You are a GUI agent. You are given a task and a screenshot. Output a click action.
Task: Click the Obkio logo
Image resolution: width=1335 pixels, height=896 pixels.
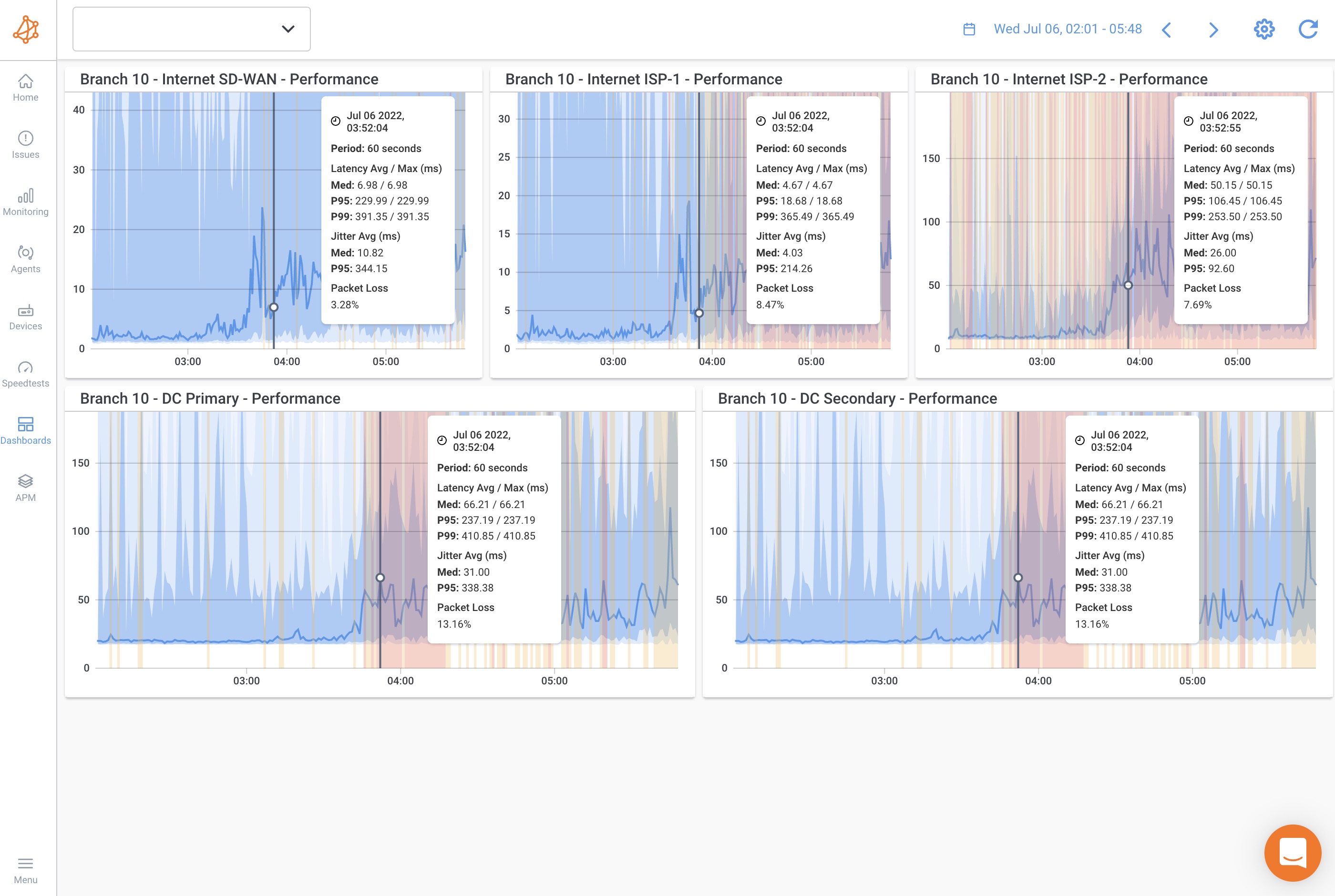[25, 29]
